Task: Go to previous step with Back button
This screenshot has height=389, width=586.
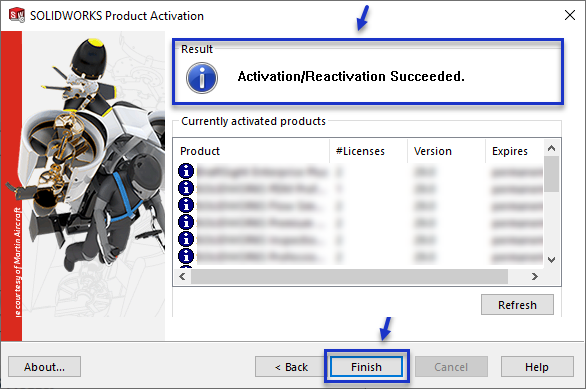Action: click(x=291, y=367)
